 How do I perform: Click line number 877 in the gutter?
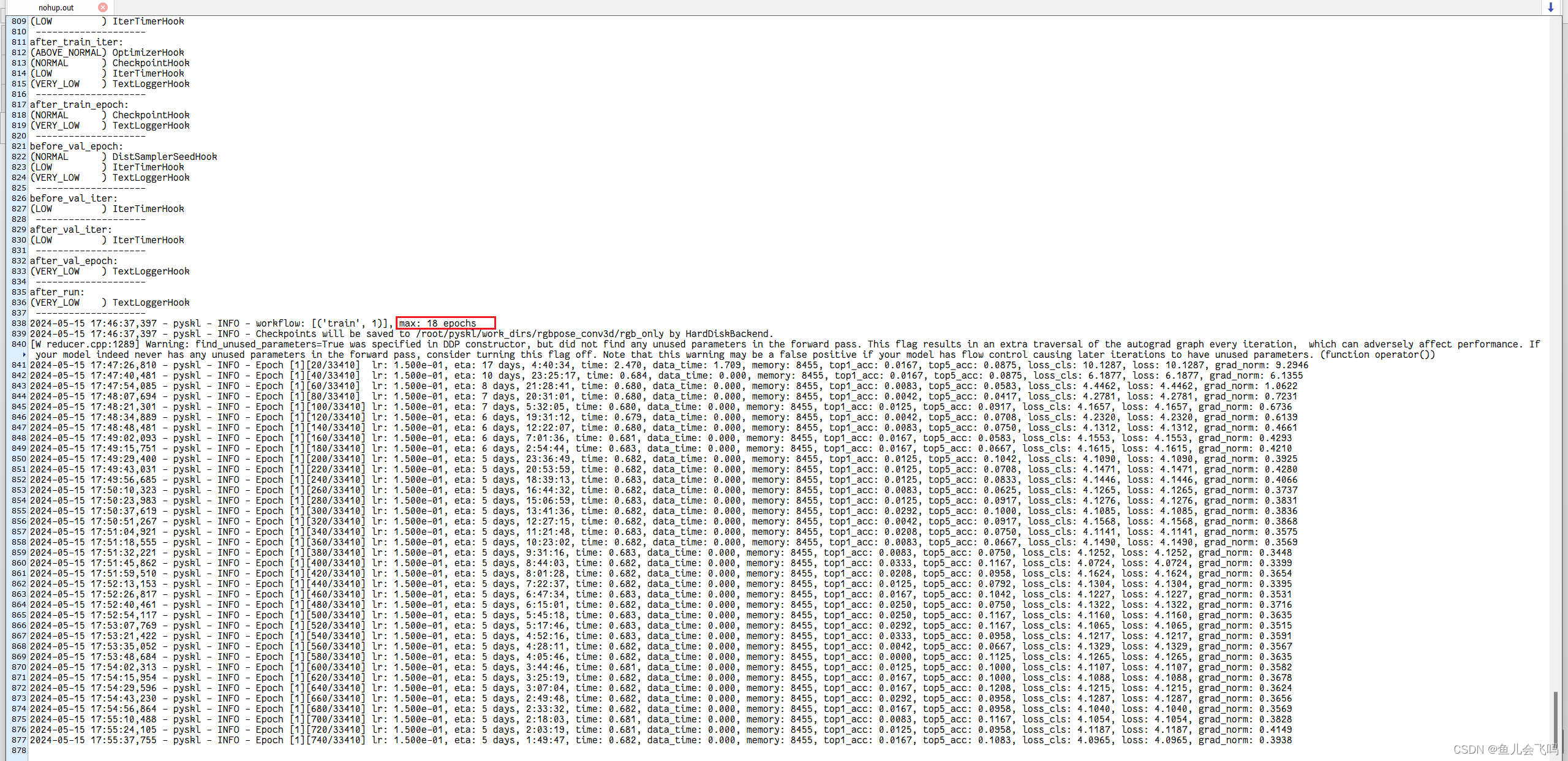[18, 740]
